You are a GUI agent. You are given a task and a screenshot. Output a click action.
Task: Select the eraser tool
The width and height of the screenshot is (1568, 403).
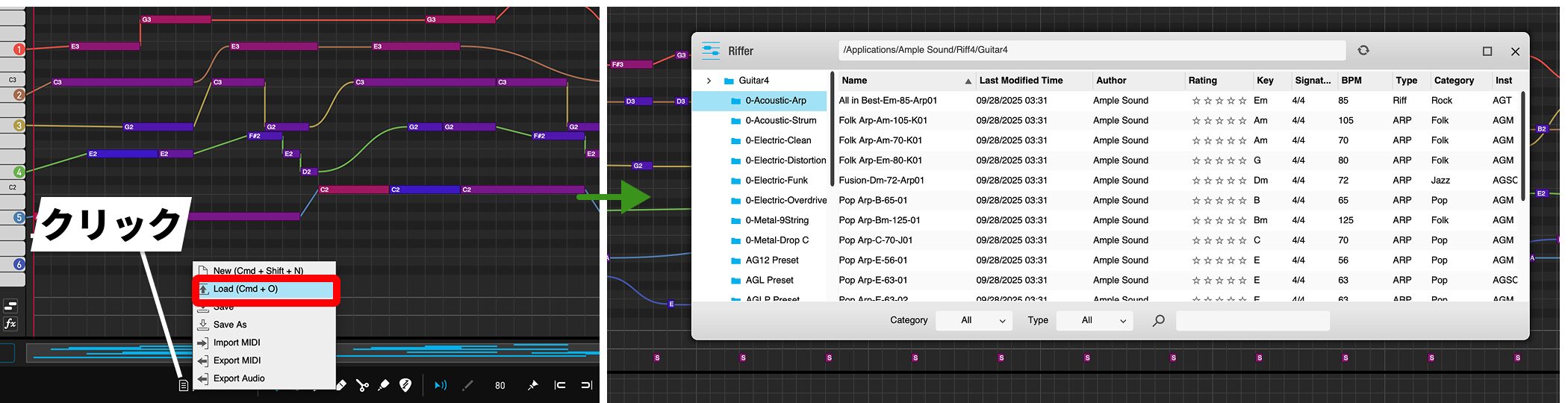tap(340, 385)
